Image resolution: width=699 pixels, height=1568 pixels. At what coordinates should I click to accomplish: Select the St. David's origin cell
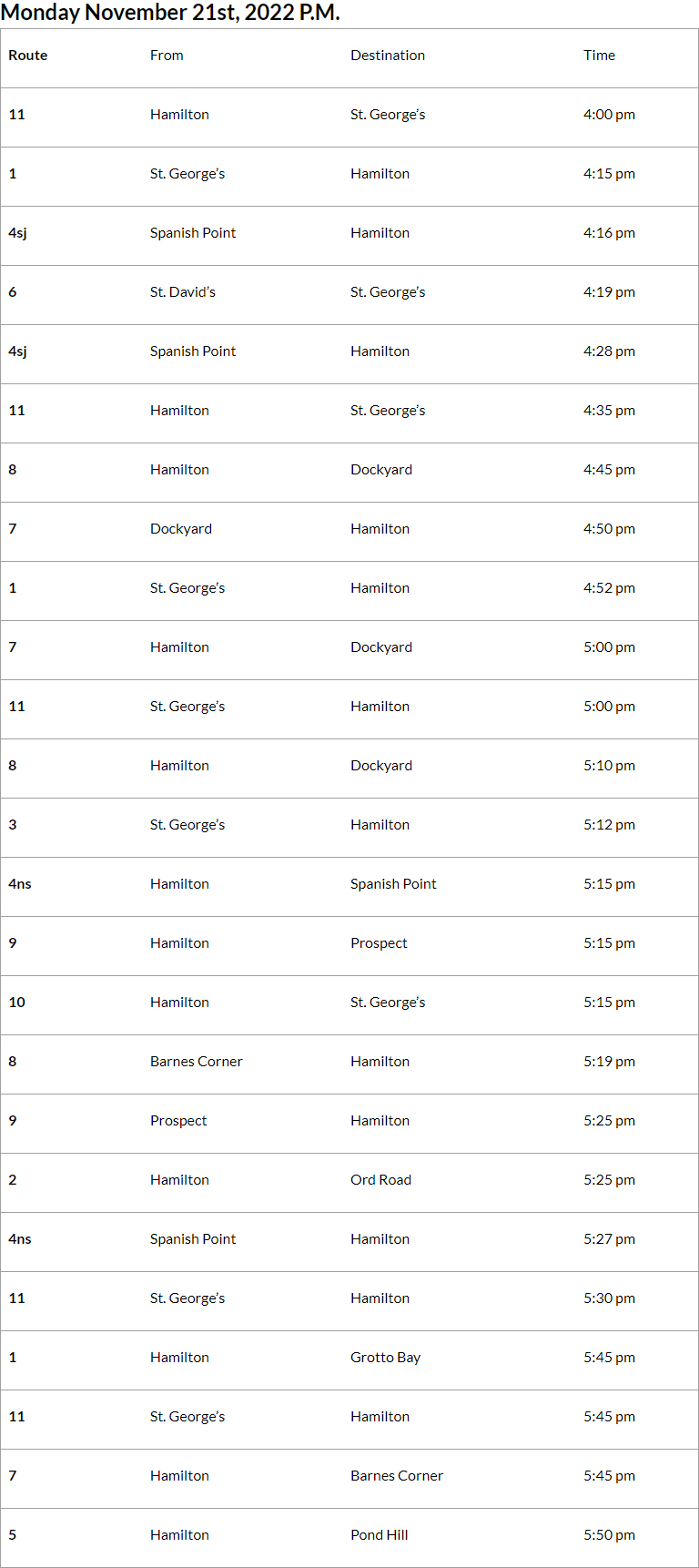183,292
